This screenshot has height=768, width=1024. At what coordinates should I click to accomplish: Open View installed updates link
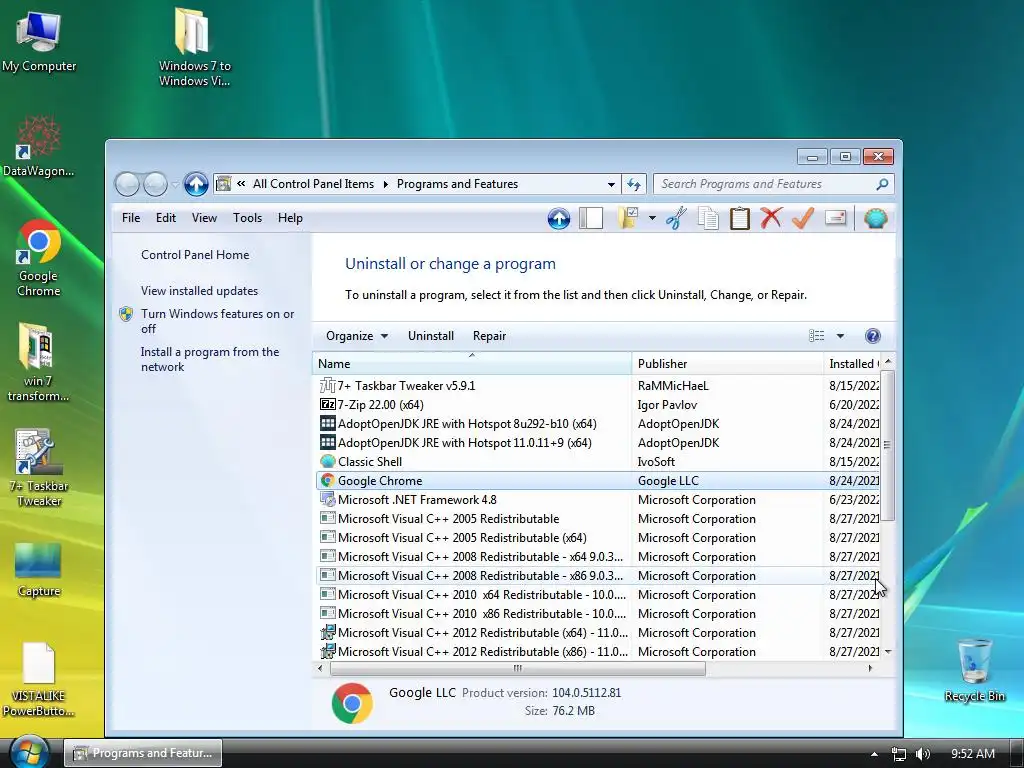pyautogui.click(x=199, y=291)
